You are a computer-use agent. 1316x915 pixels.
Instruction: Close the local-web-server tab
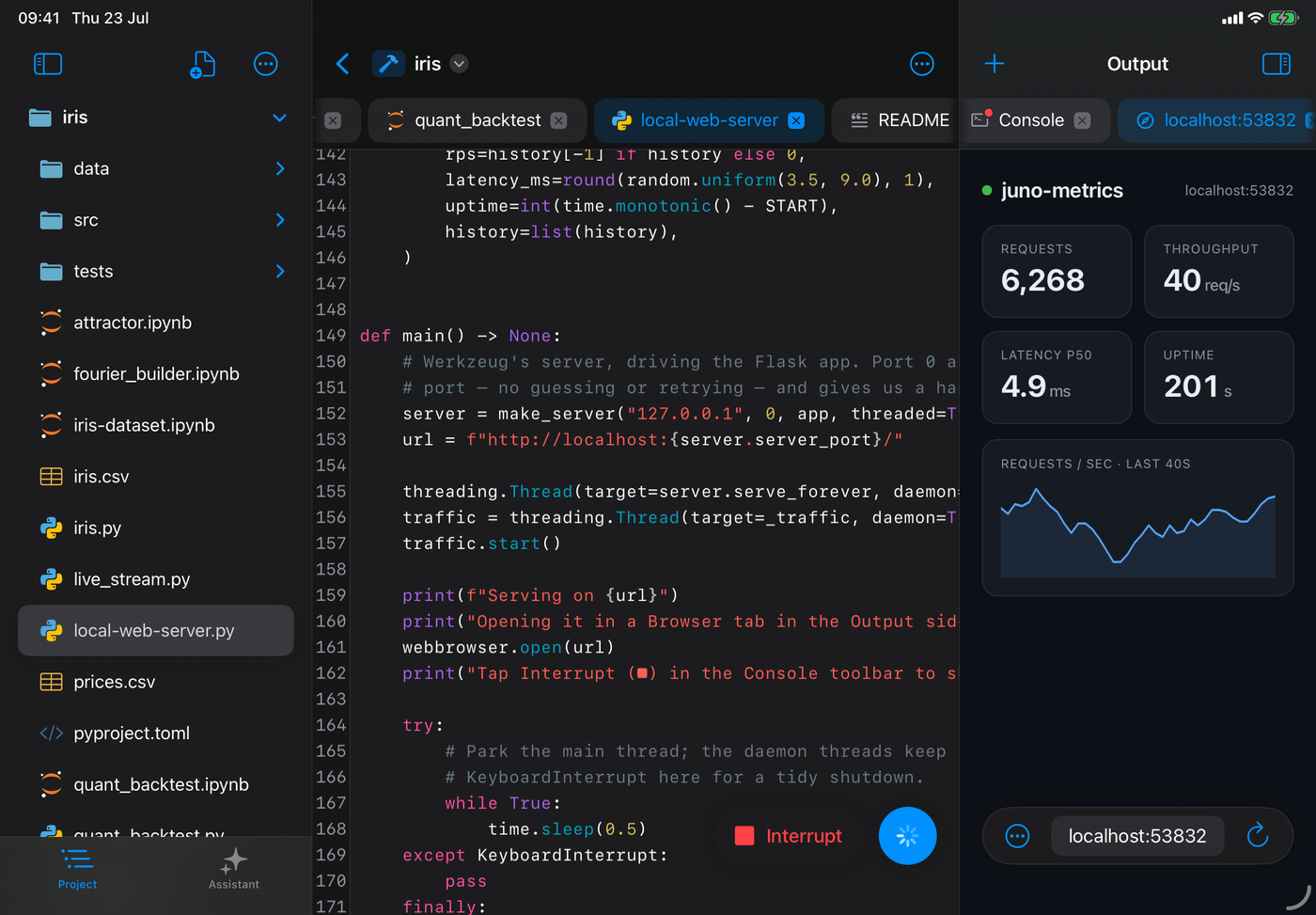coord(796,120)
